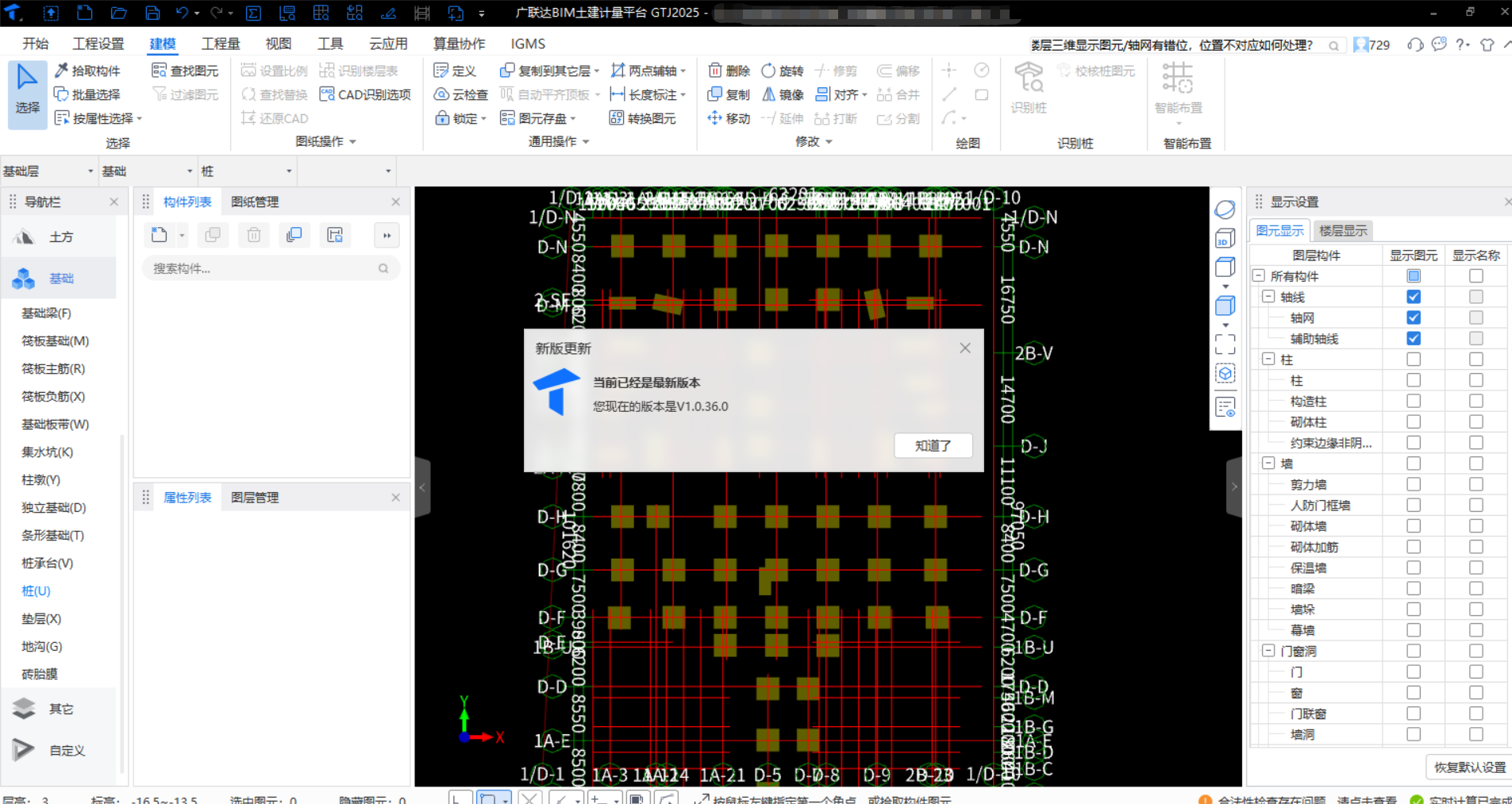Click 搜索构件 input field
The width and height of the screenshot is (1512, 804).
271,268
